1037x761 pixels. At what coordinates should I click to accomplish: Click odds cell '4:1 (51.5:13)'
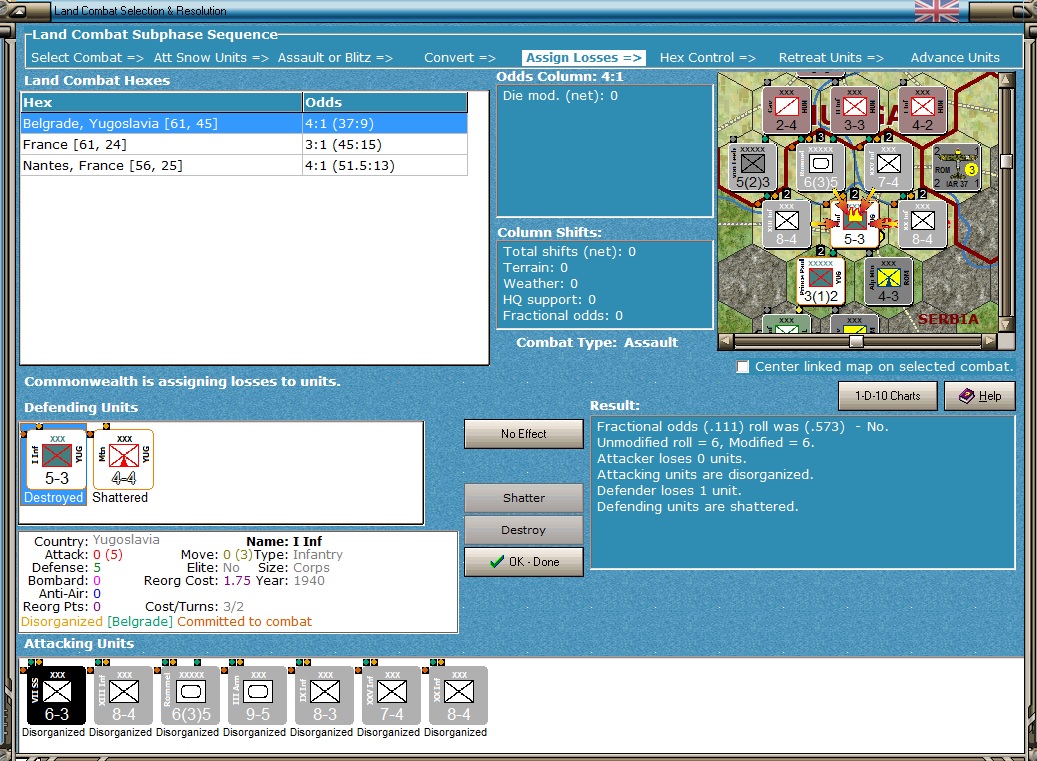(x=385, y=165)
